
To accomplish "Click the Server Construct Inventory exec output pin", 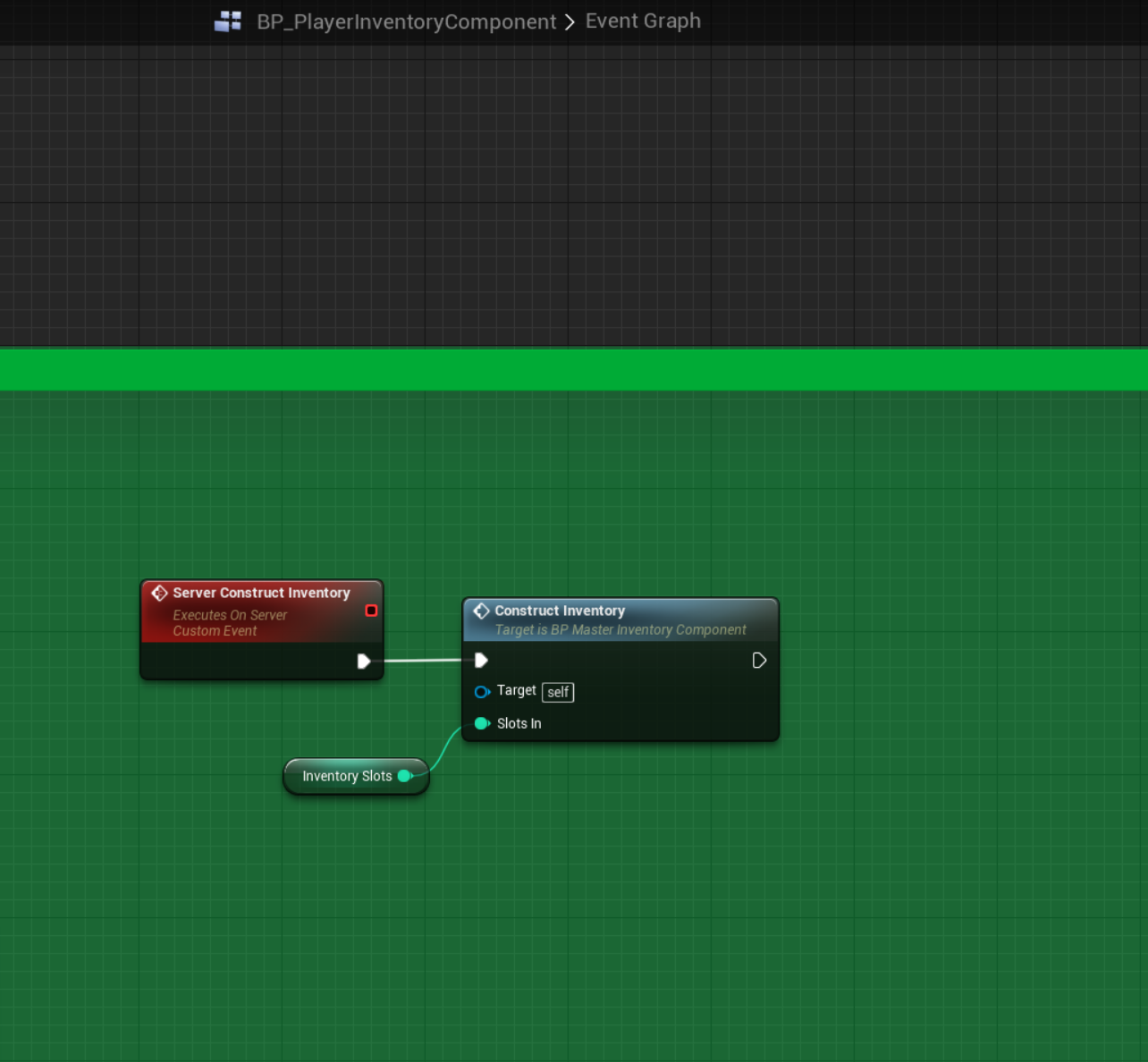I will pyautogui.click(x=364, y=662).
